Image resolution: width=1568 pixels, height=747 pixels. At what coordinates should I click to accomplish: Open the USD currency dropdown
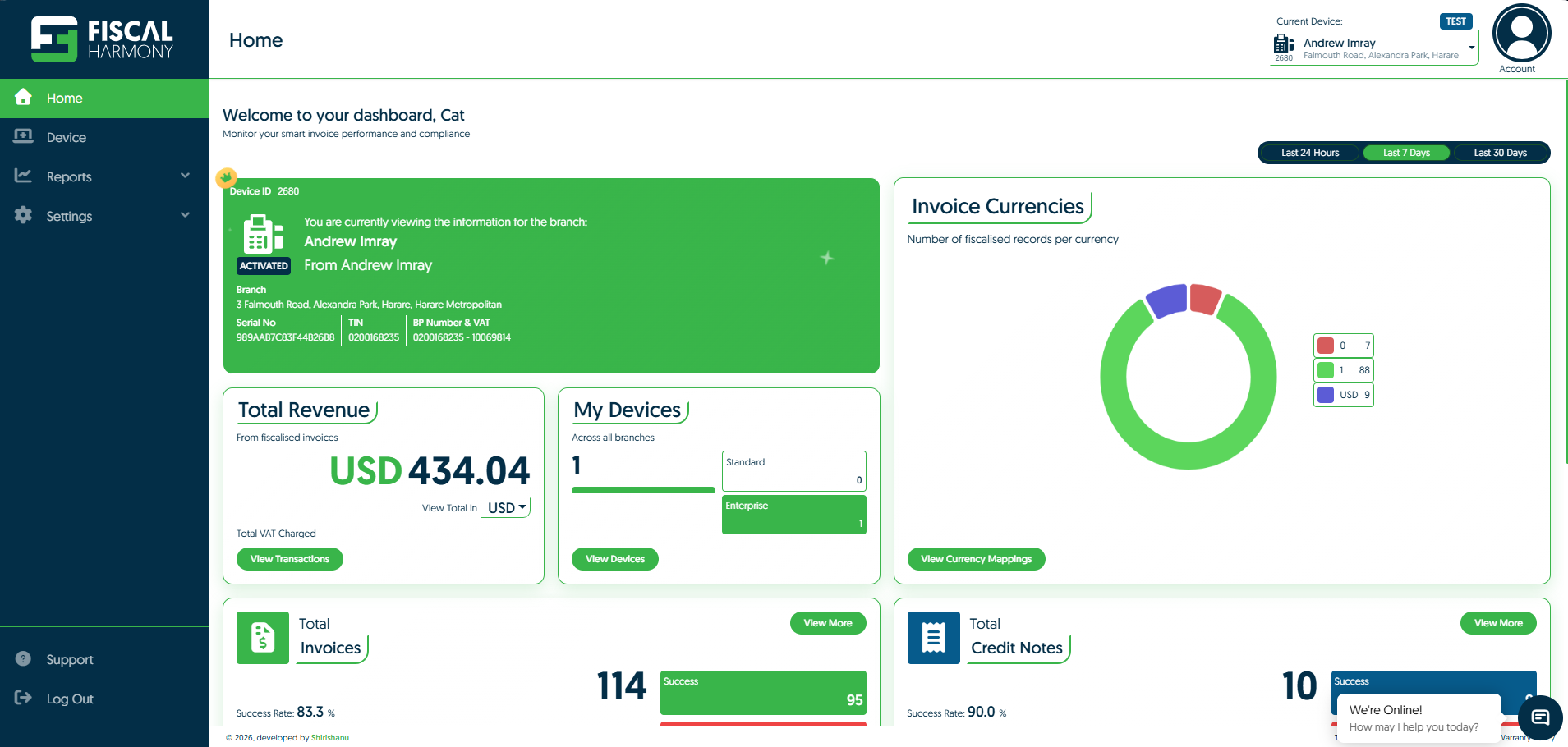click(507, 508)
